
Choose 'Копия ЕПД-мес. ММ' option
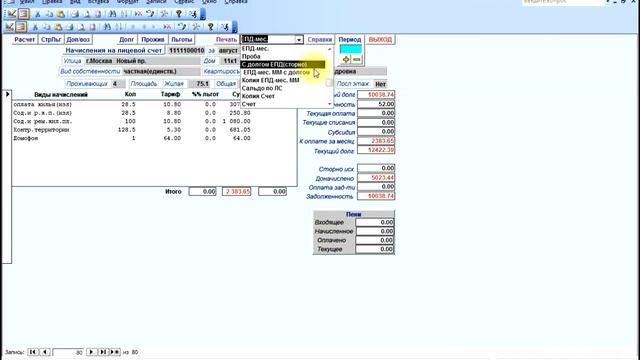[x=271, y=80]
